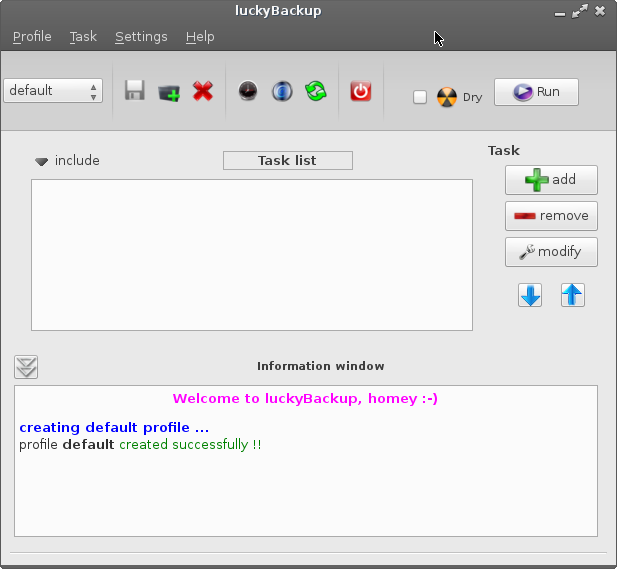Open the Help menu
The width and height of the screenshot is (617, 569).
tap(200, 37)
